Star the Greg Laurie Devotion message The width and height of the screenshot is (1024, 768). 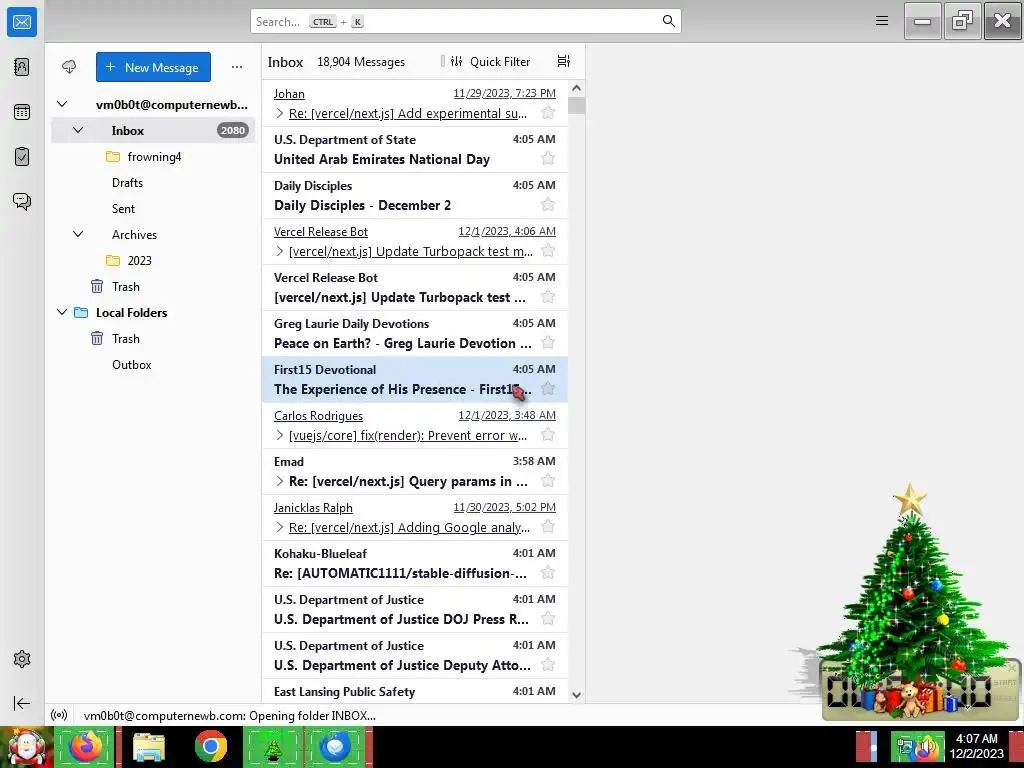(548, 342)
